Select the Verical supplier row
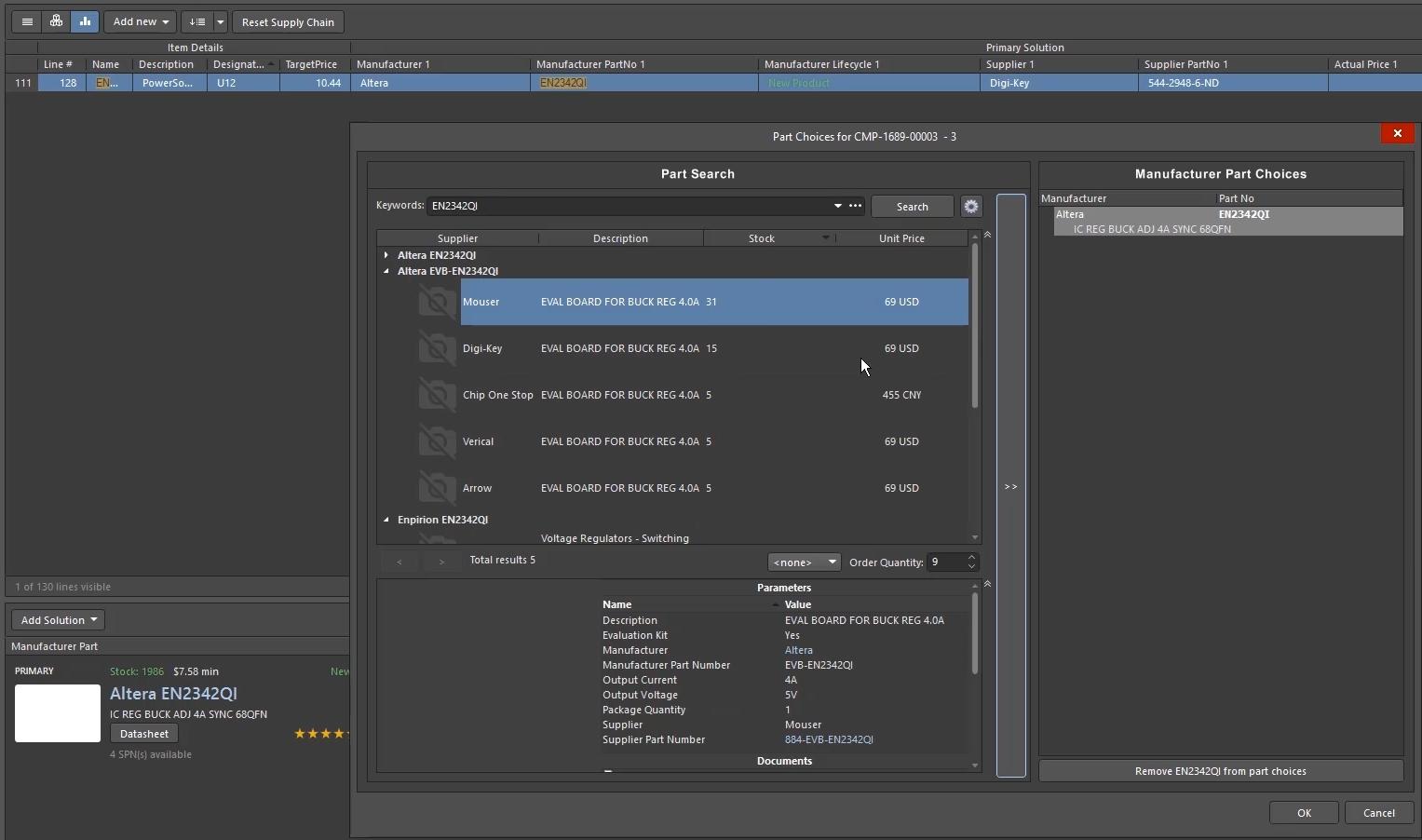This screenshot has height=840, width=1422. tap(714, 441)
